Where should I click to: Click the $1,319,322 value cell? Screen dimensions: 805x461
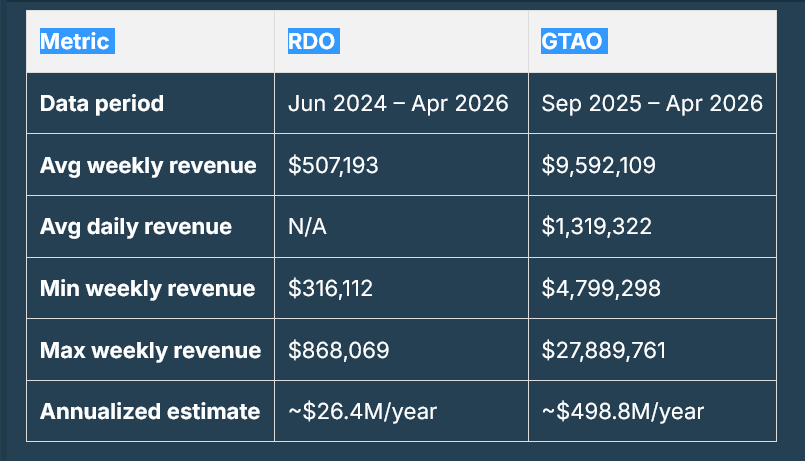(596, 227)
